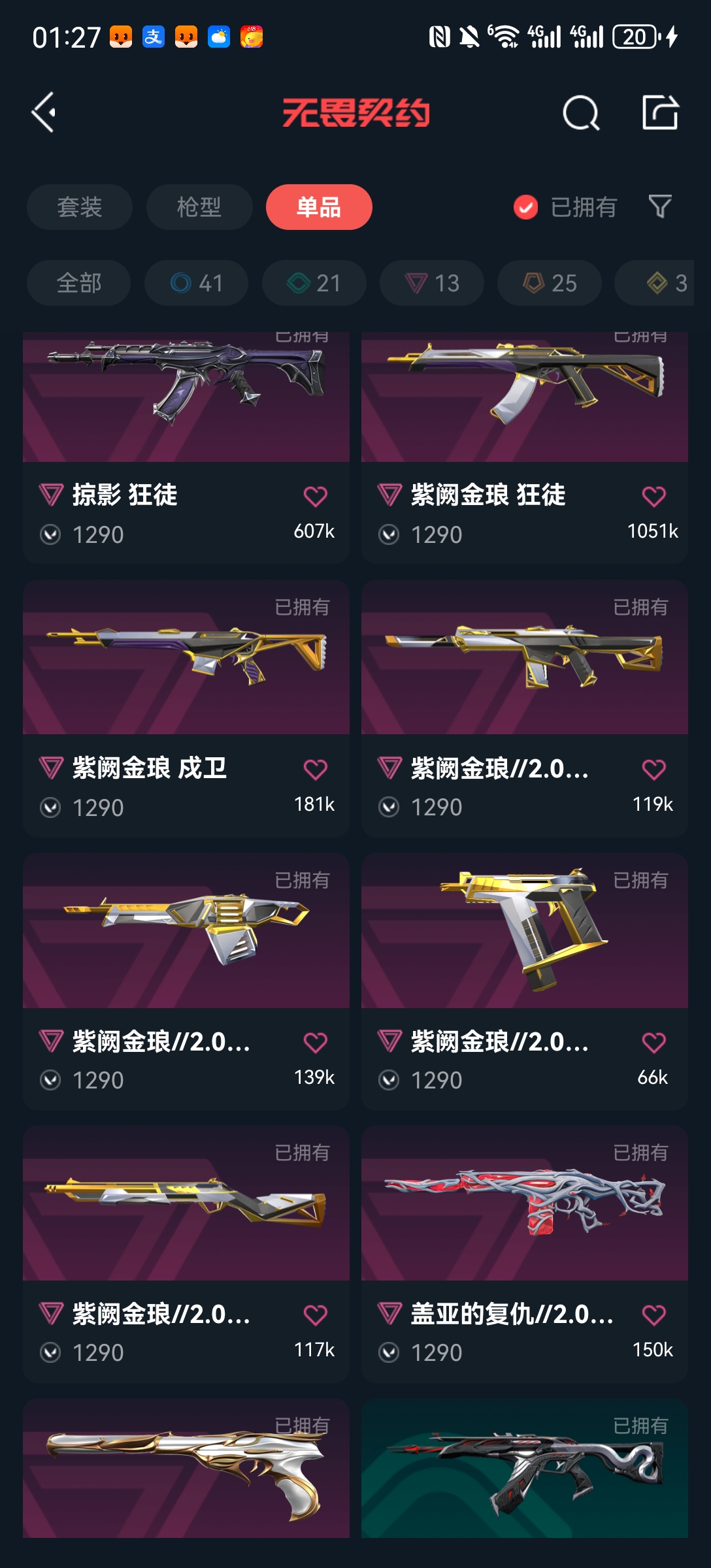Open the 紫阙金琅 戍卫 weapon image
The height and width of the screenshot is (1568, 711).
pos(186,657)
